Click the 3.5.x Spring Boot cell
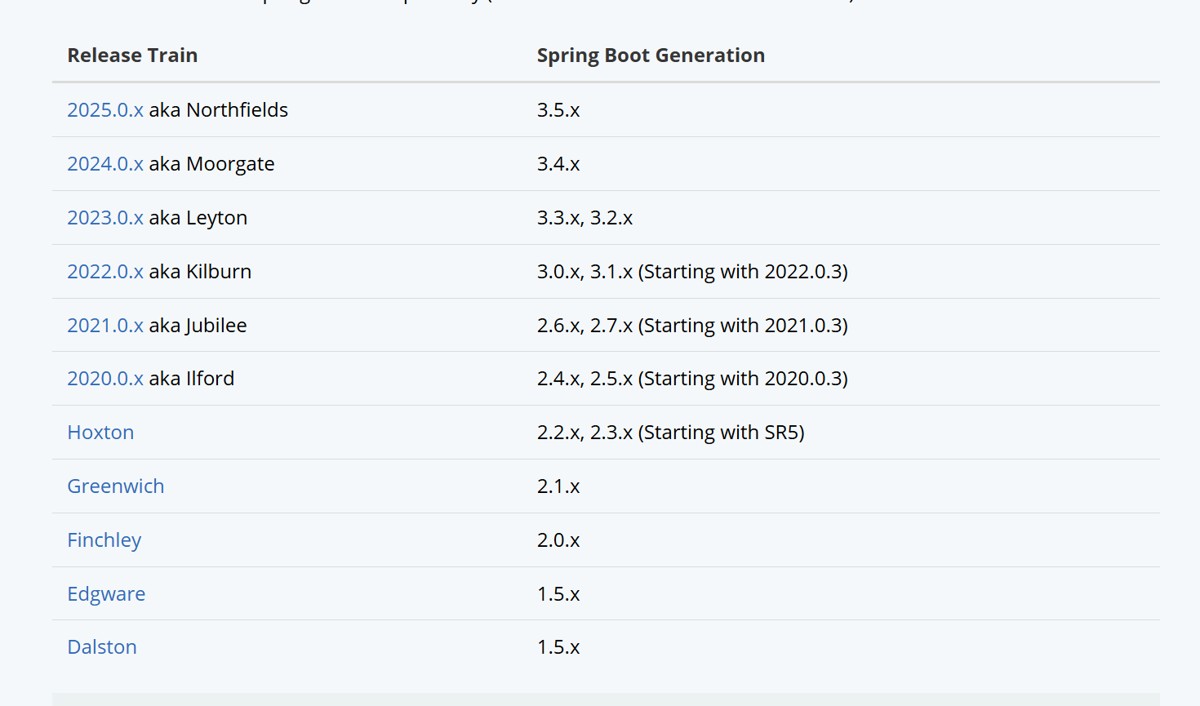 [558, 110]
